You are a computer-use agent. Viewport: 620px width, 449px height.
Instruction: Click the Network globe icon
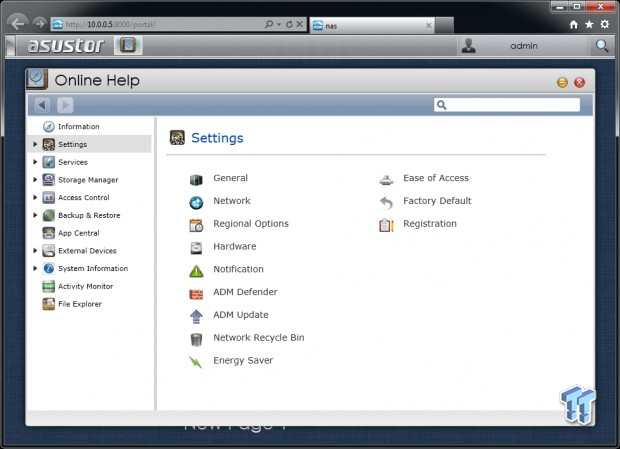click(x=196, y=202)
